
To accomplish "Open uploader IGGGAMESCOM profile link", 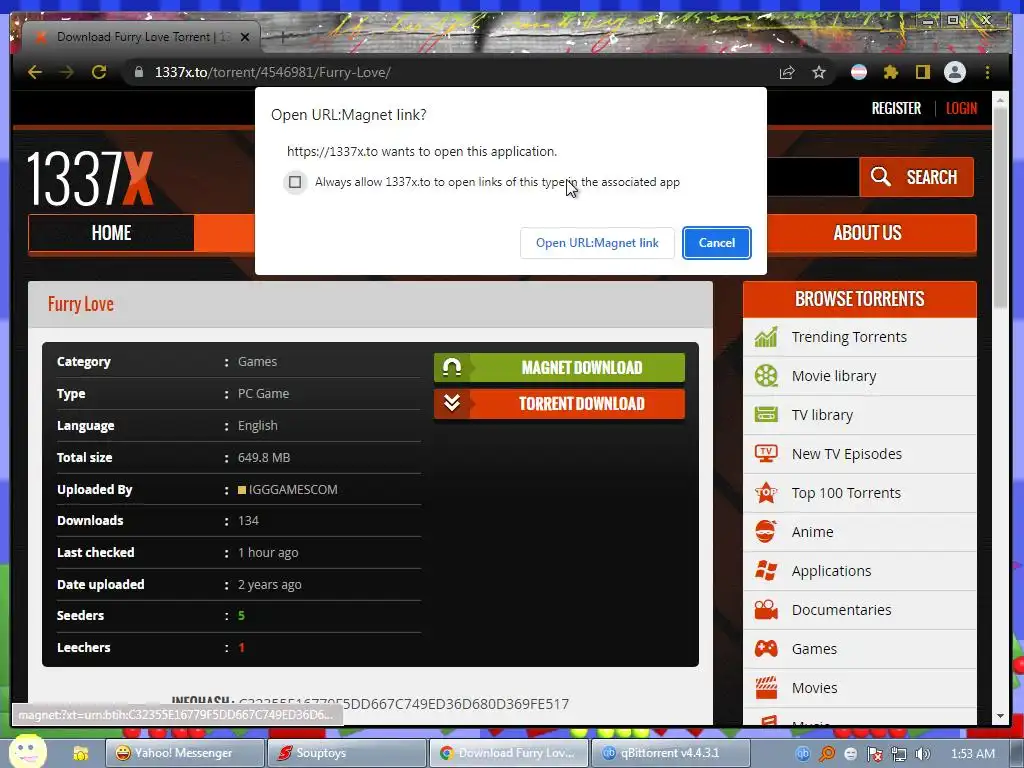I will point(293,489).
